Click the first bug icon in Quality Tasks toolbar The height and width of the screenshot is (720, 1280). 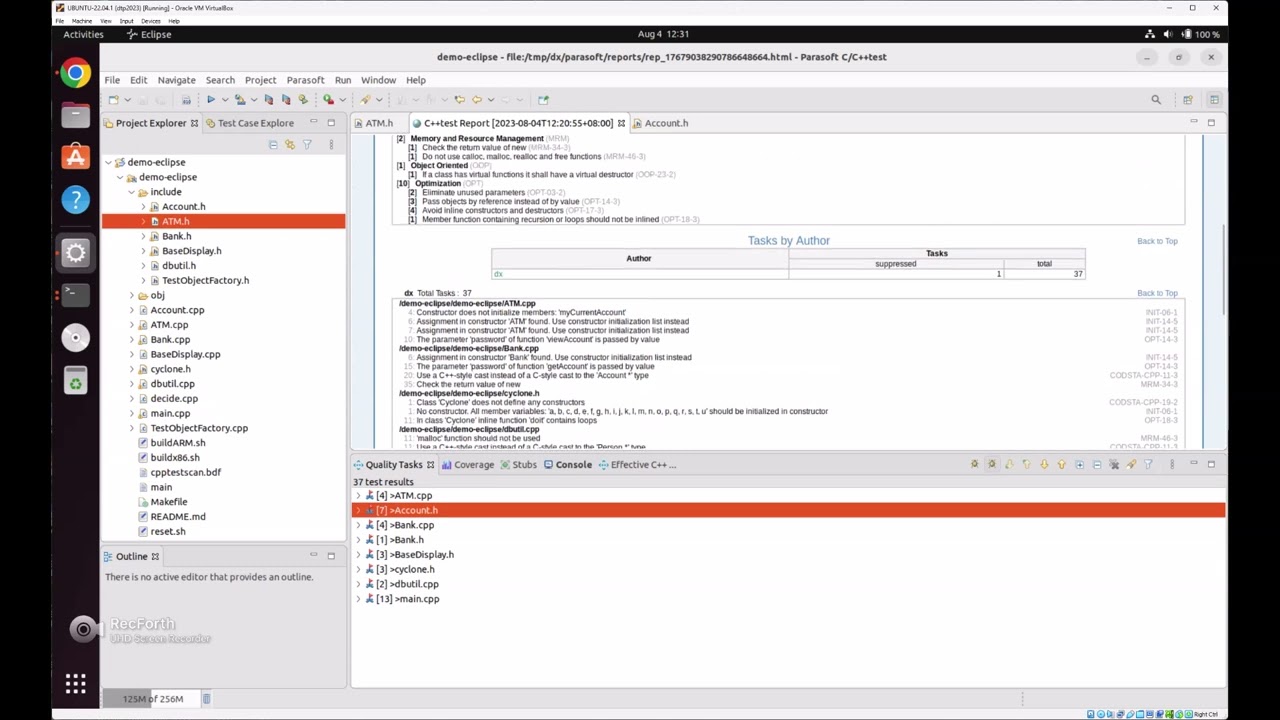pos(974,465)
